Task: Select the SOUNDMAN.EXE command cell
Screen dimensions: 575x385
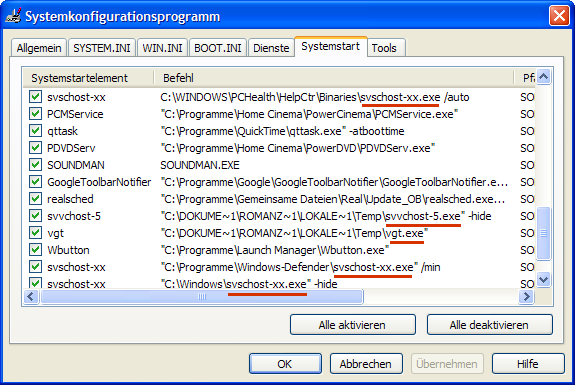Action: (x=200, y=165)
